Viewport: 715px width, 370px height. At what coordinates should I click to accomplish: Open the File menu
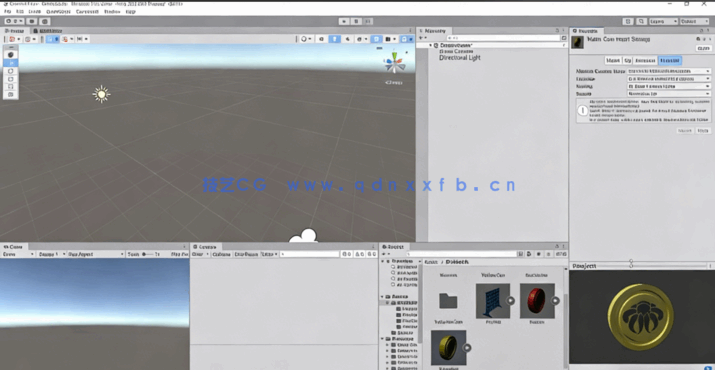coord(7,11)
